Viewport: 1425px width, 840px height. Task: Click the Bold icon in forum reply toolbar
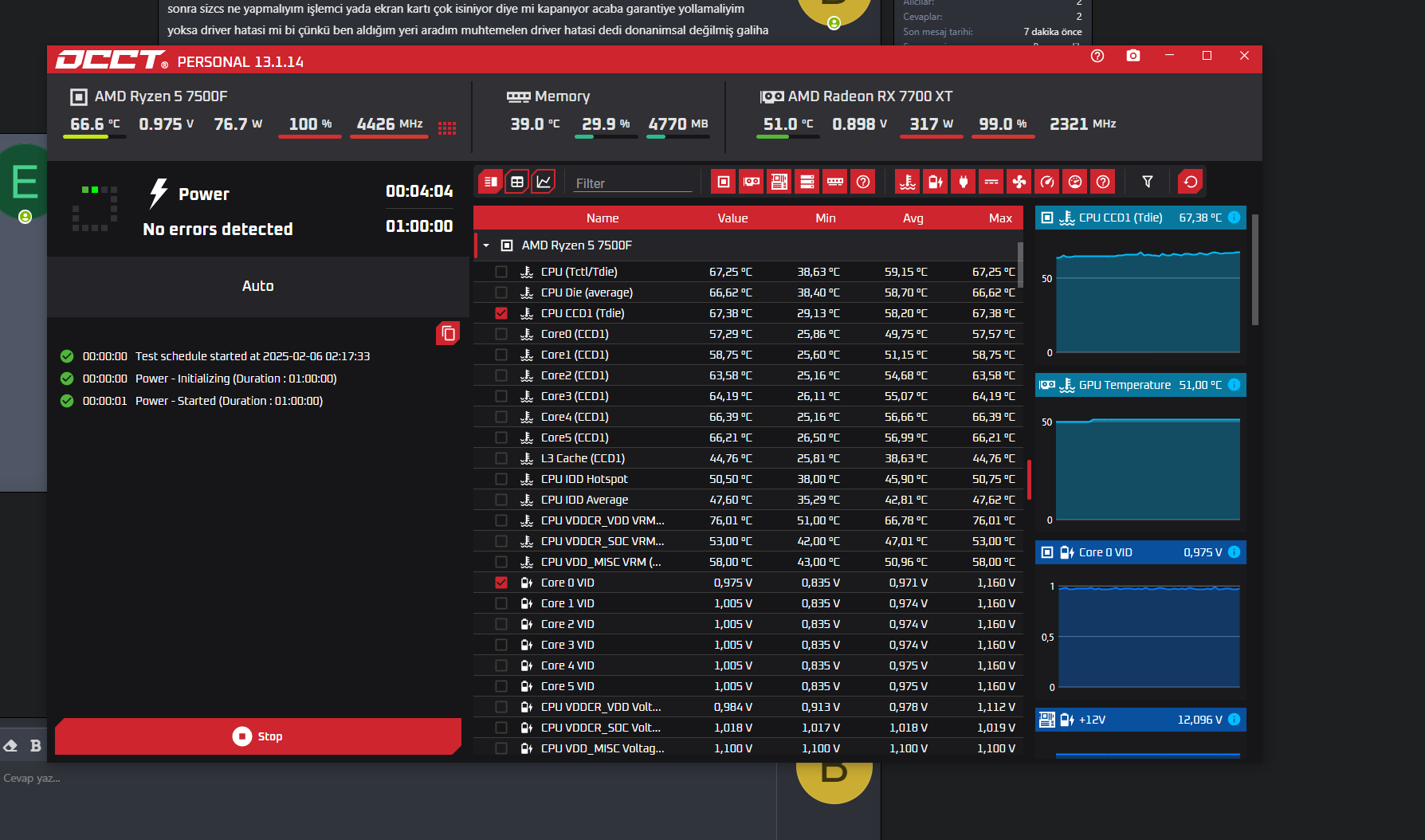[35, 746]
